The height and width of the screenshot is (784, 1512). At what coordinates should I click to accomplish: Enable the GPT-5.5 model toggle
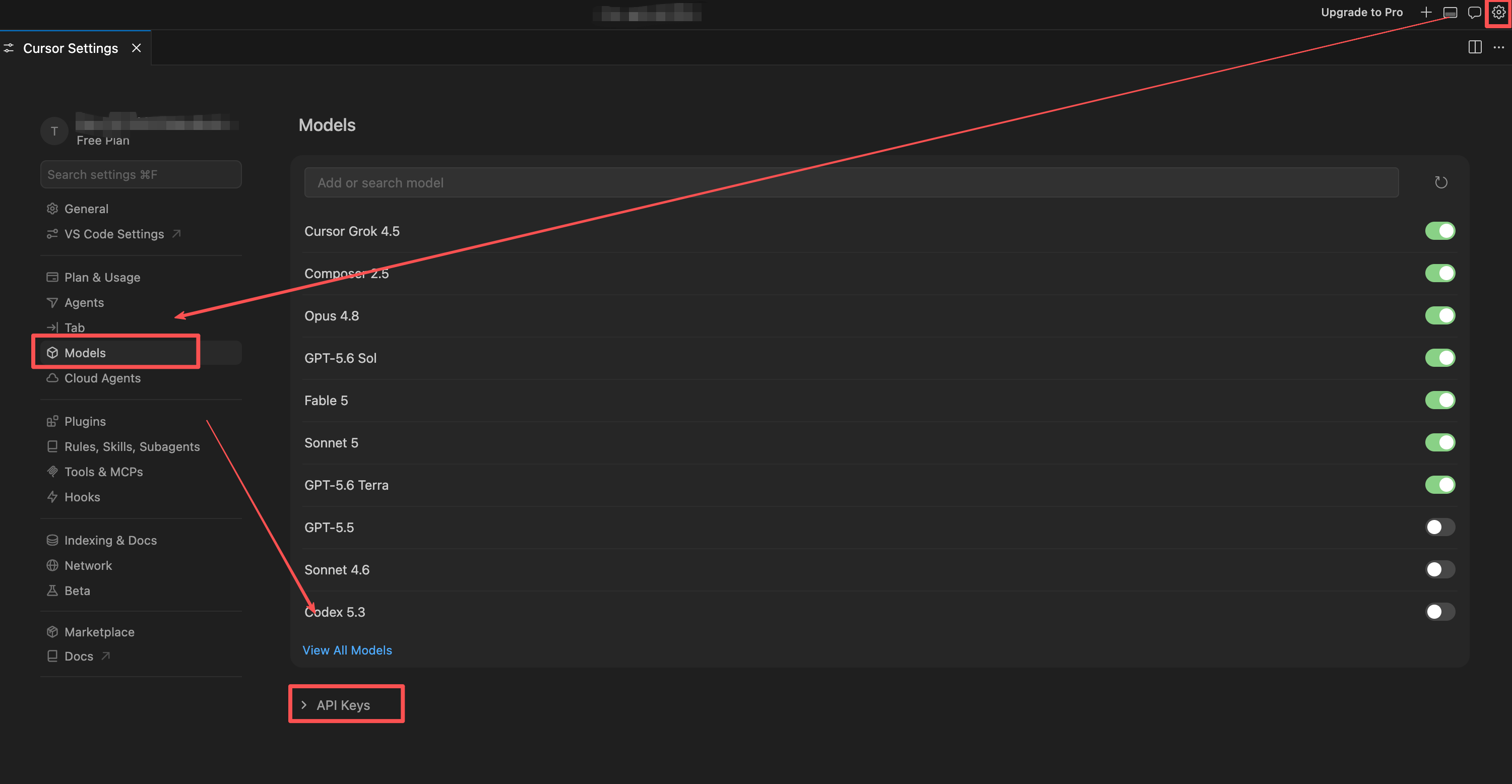click(x=1440, y=528)
